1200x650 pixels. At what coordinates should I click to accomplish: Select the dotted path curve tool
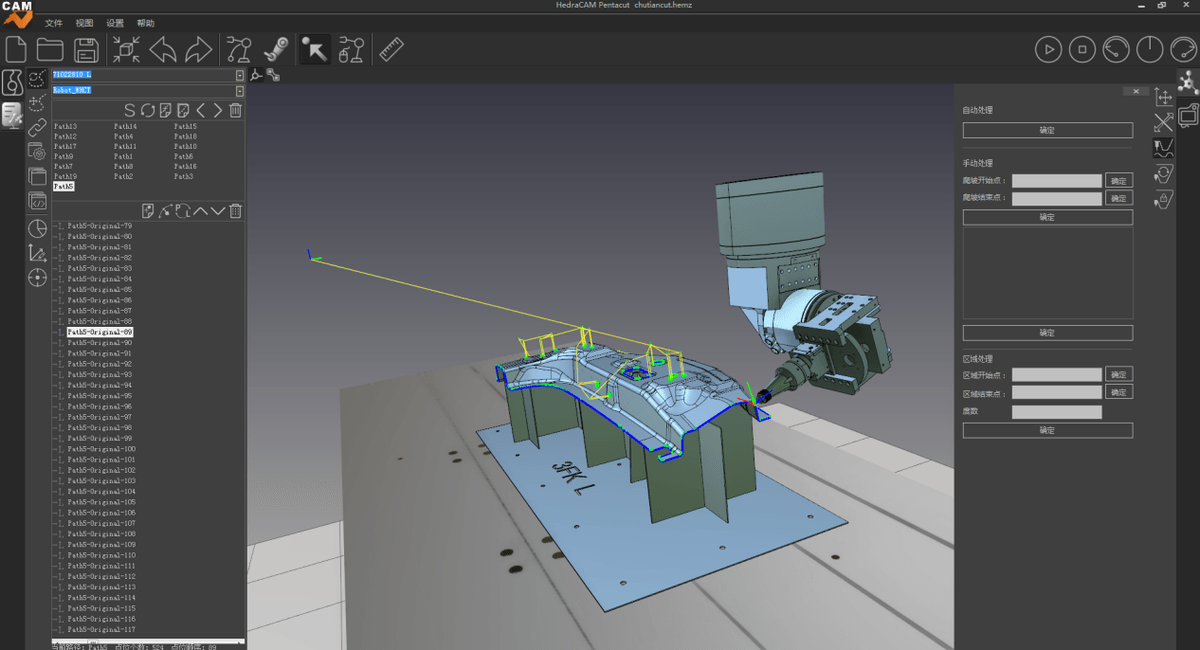37,79
